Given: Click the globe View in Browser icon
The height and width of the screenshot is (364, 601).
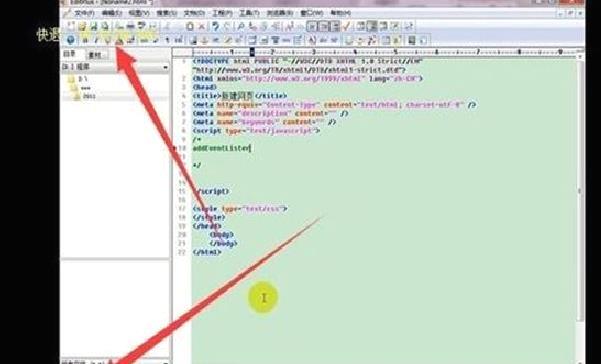Looking at the screenshot, I should (x=71, y=39).
